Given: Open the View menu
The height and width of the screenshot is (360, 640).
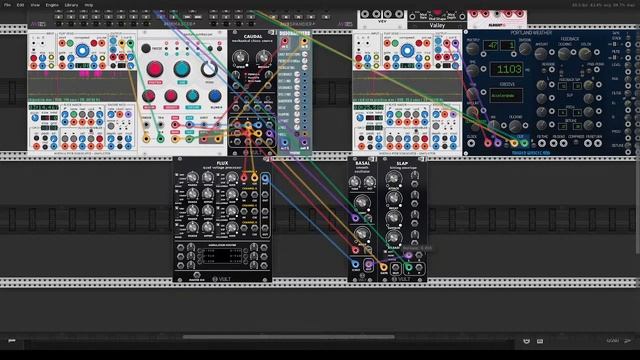Looking at the screenshot, I should pos(35,5).
